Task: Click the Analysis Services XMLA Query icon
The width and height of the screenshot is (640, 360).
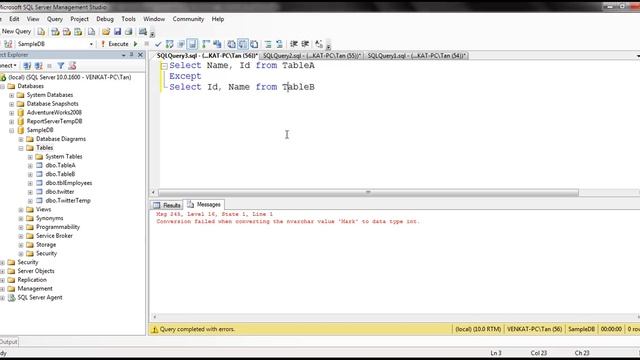Action: click(78, 32)
